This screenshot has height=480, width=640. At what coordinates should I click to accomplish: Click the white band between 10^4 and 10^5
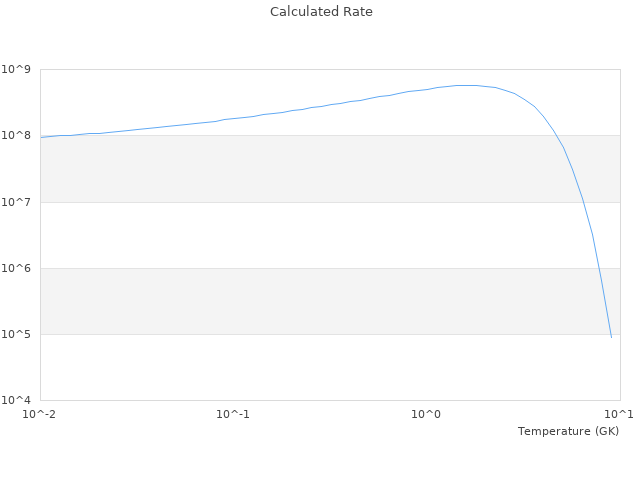(300, 367)
